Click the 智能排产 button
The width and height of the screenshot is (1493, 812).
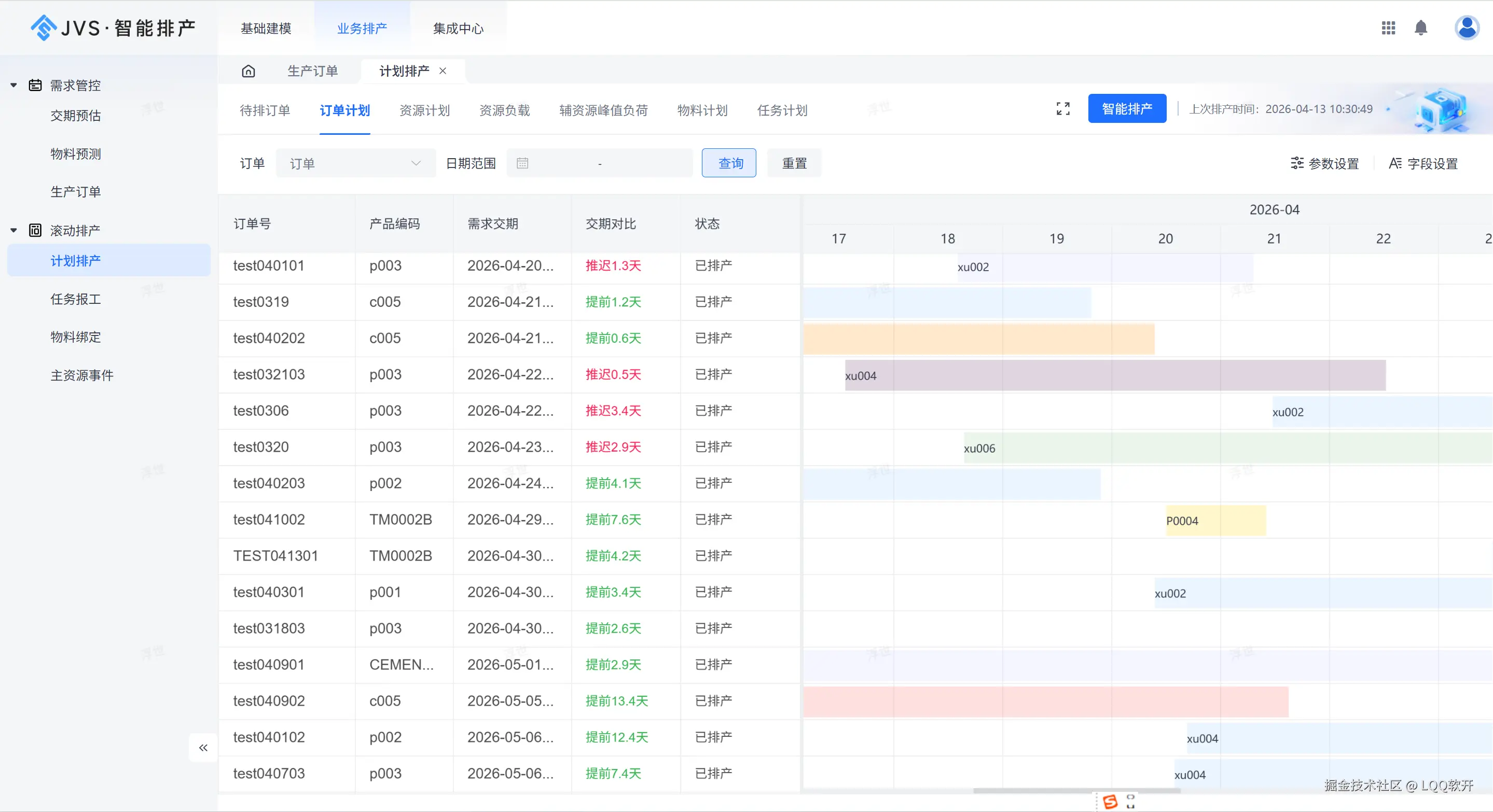[1127, 109]
